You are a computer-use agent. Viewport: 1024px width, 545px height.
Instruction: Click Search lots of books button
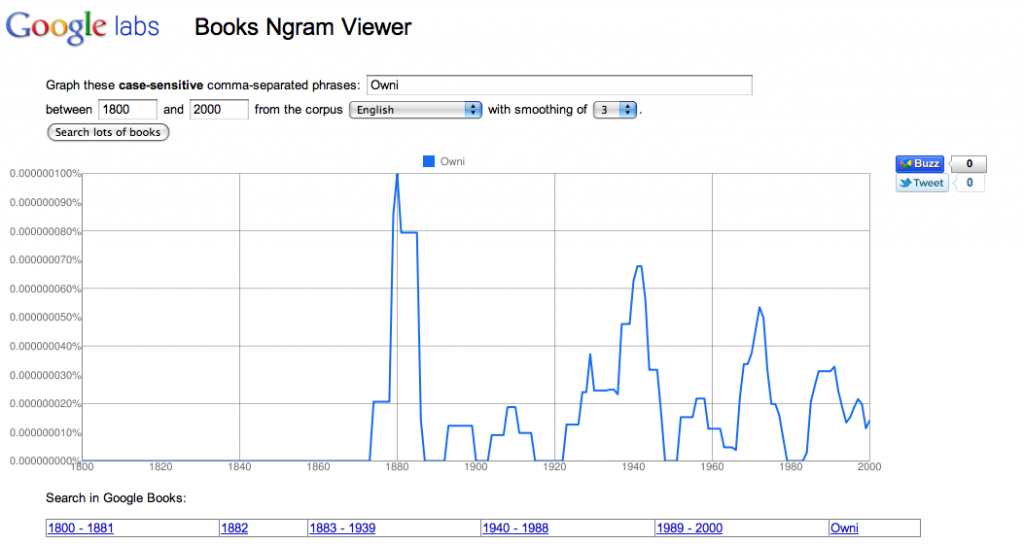[108, 132]
